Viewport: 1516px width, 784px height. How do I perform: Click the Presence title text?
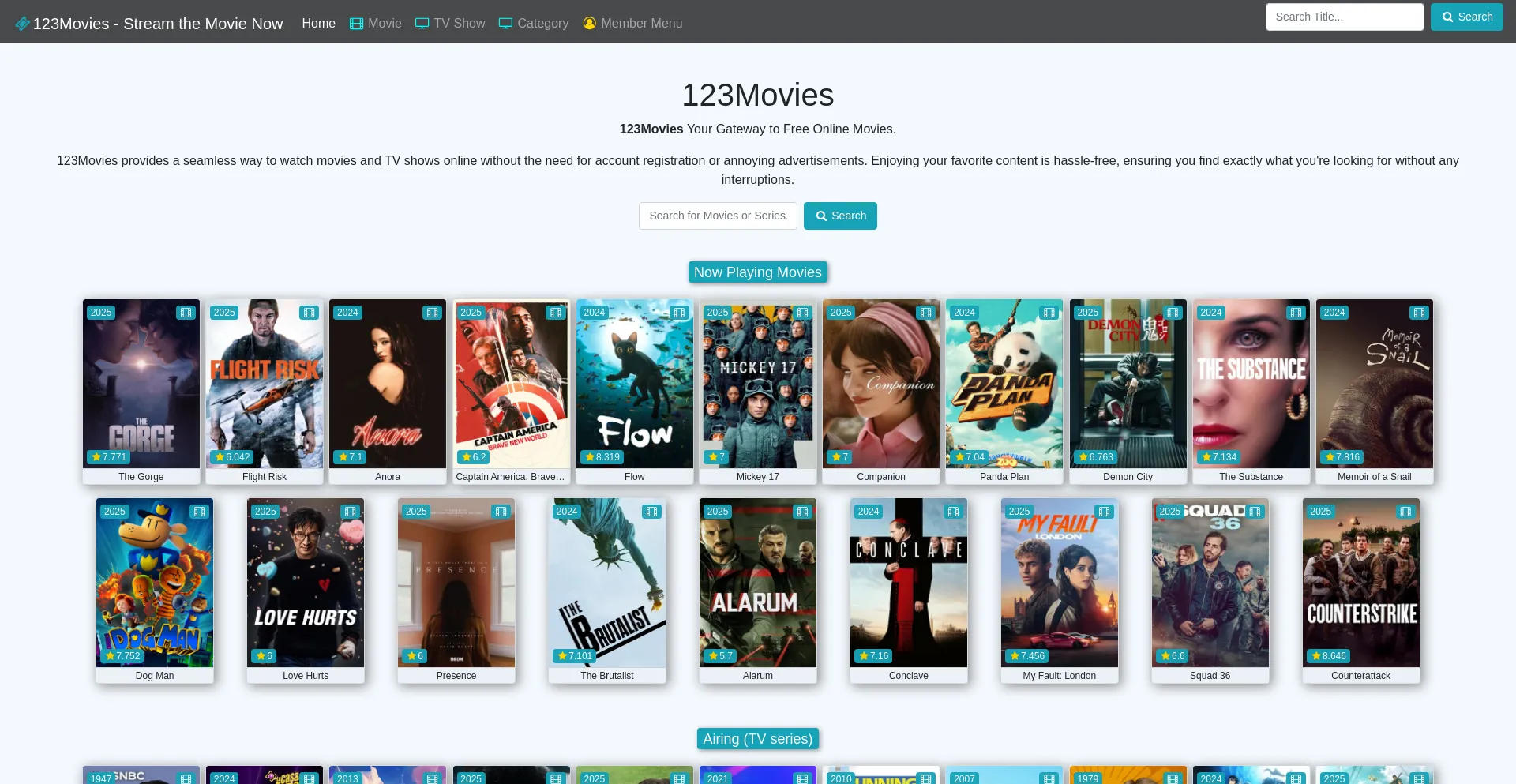tap(456, 676)
